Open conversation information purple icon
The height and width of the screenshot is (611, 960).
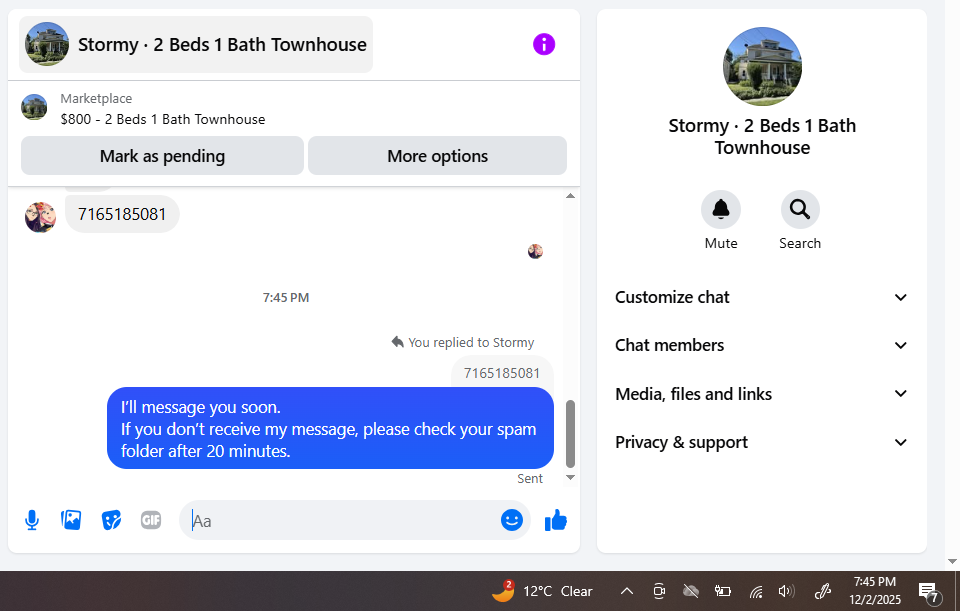tap(544, 44)
